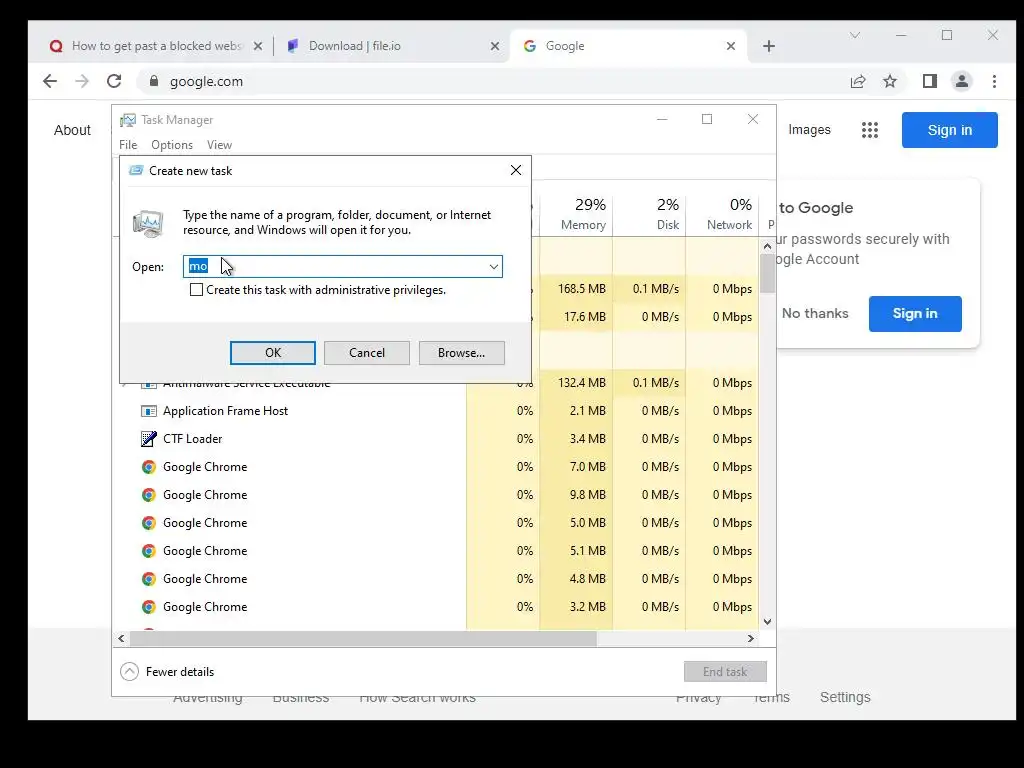Click the Run icon in the dialog body
The height and width of the screenshot is (768, 1024).
click(x=148, y=223)
